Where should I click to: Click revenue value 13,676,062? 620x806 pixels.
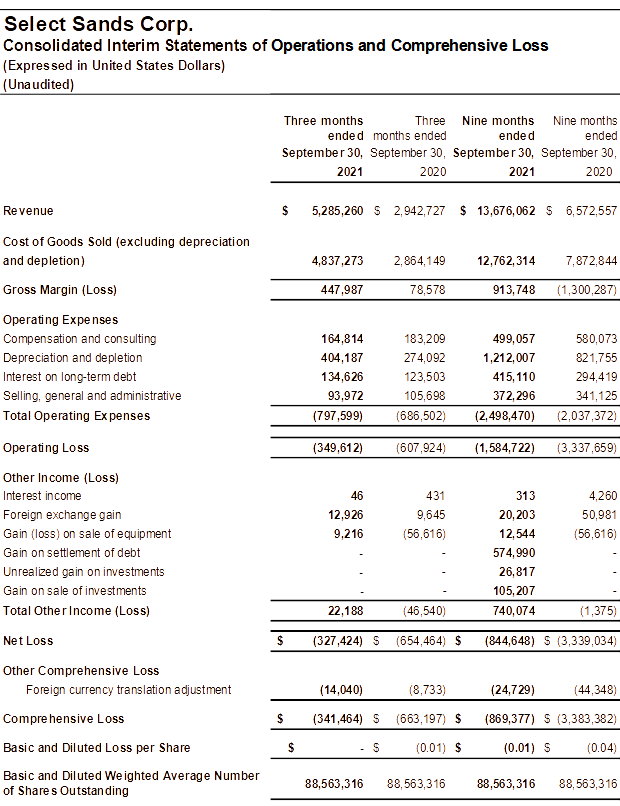pyautogui.click(x=506, y=211)
